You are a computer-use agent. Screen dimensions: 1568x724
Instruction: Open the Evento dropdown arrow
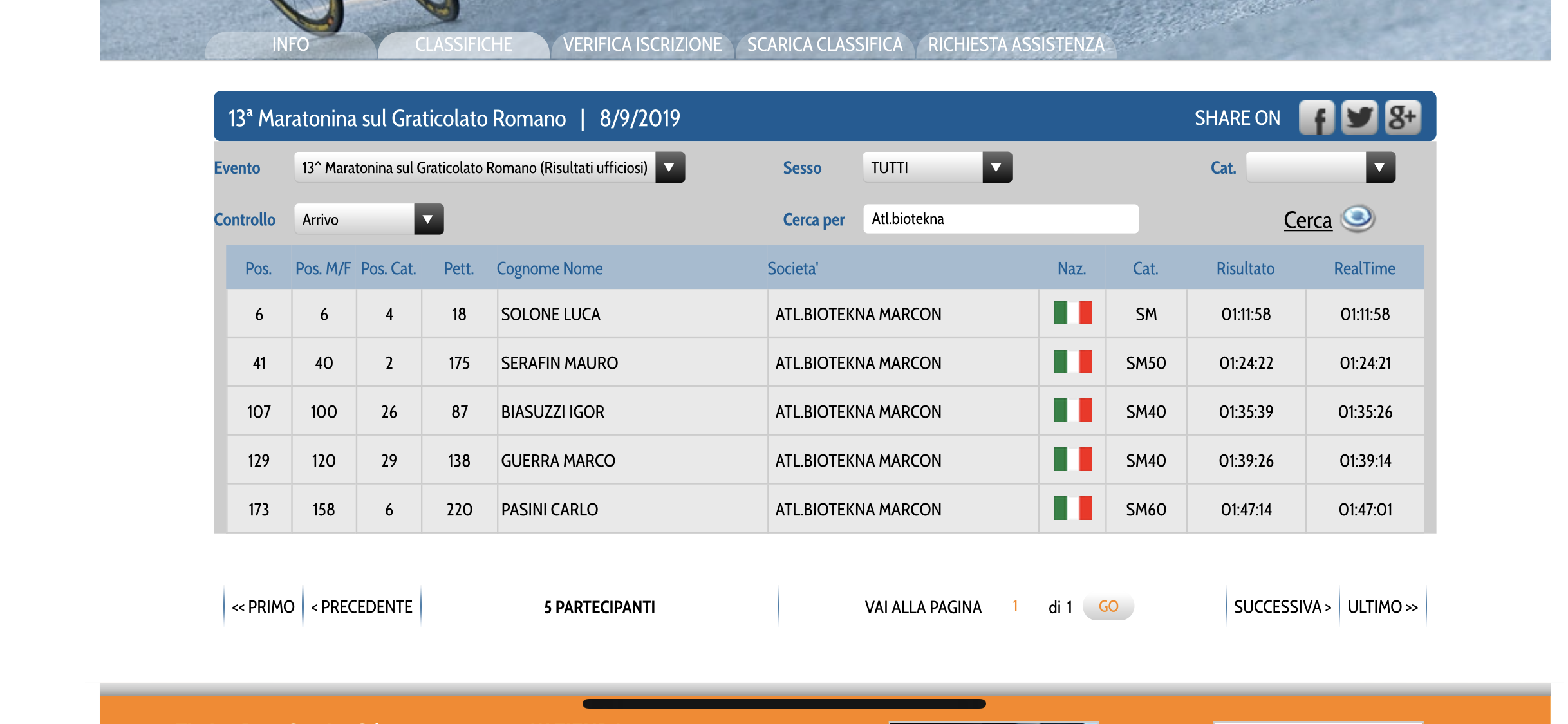pos(669,167)
